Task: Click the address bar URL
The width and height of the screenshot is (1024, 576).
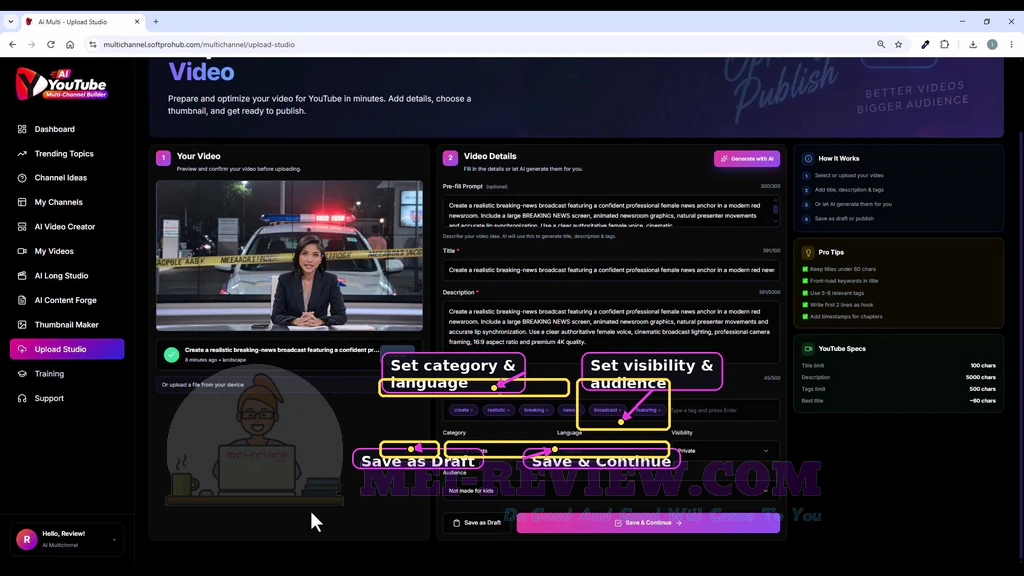Action: click(199, 44)
